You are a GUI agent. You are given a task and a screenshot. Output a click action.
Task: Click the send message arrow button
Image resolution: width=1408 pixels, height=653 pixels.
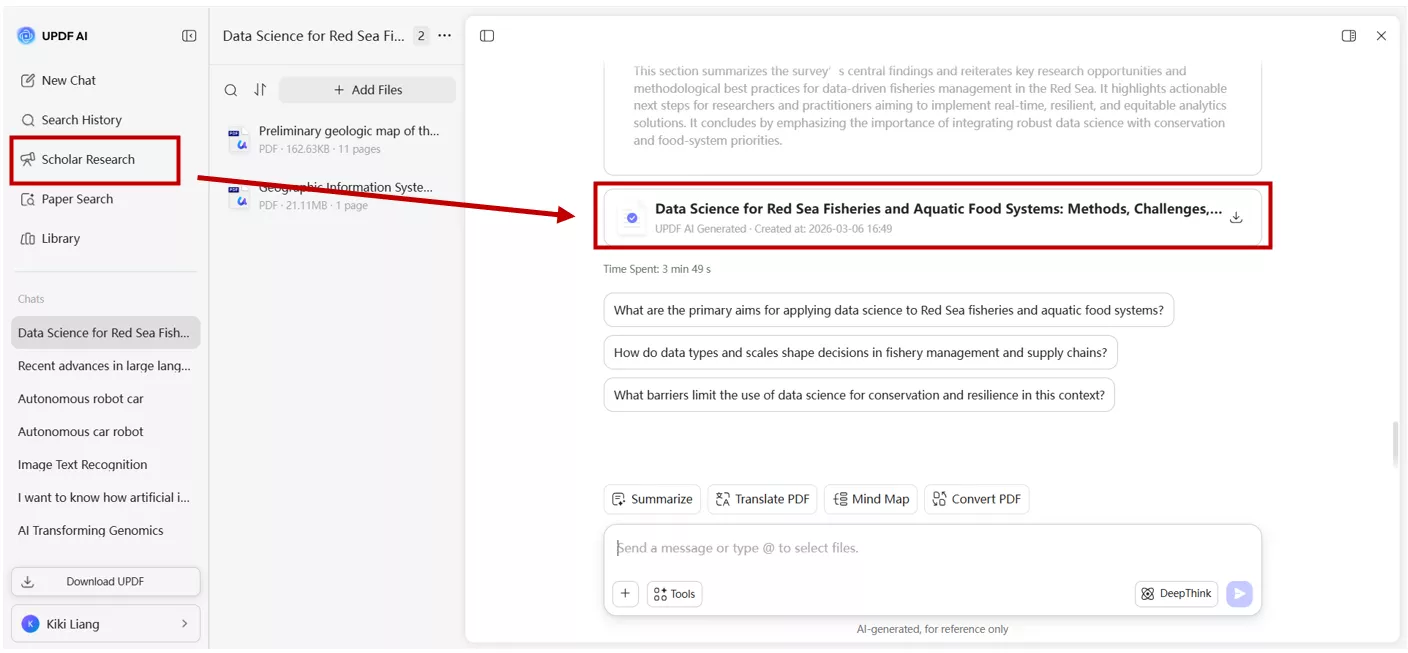(1239, 594)
